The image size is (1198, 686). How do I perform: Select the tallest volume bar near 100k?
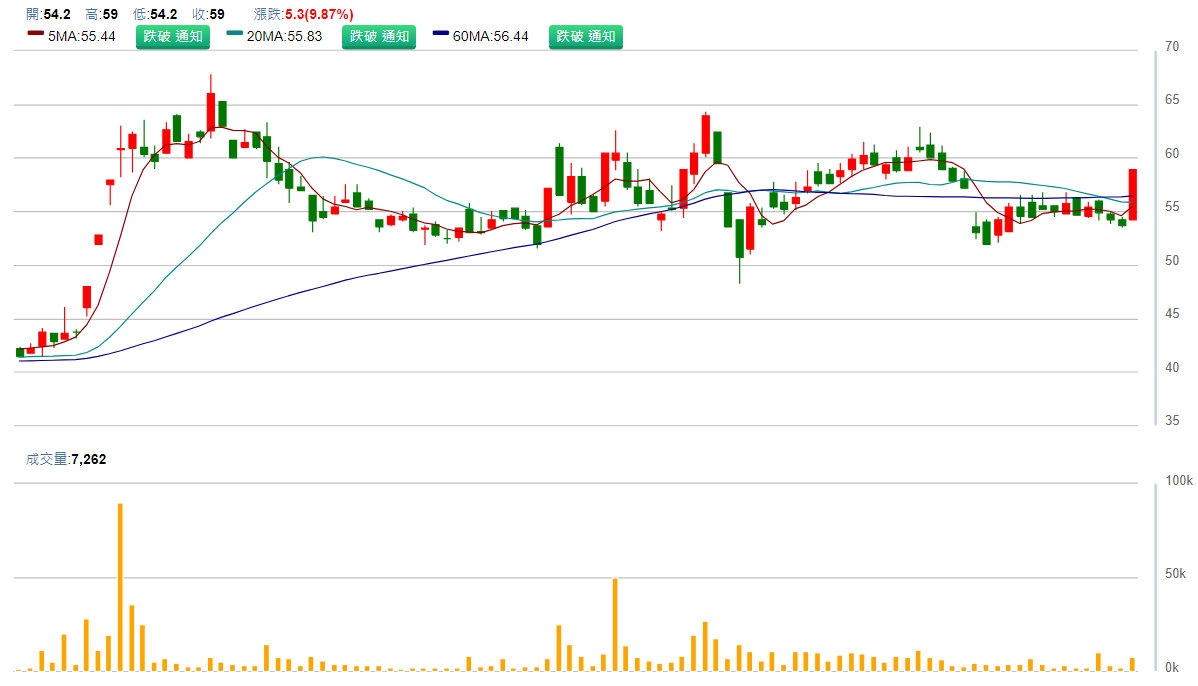[x=120, y=586]
